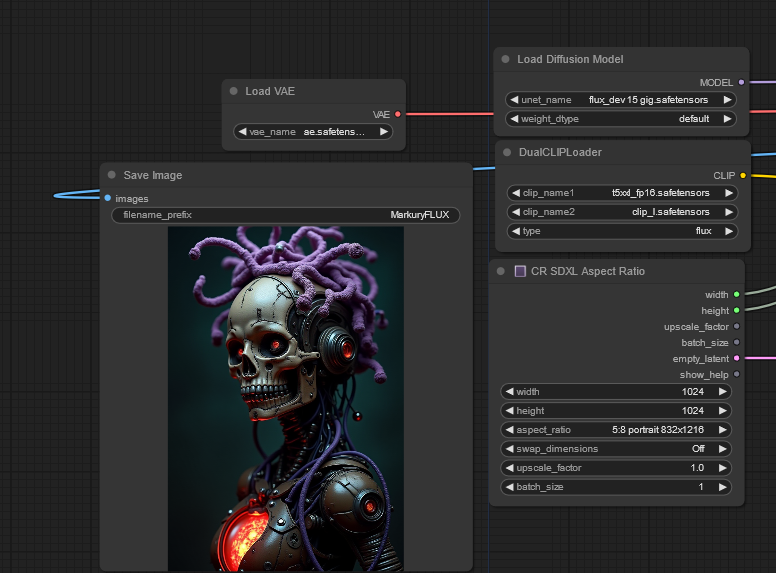Click the yellow CLIP output connector

tap(742, 176)
